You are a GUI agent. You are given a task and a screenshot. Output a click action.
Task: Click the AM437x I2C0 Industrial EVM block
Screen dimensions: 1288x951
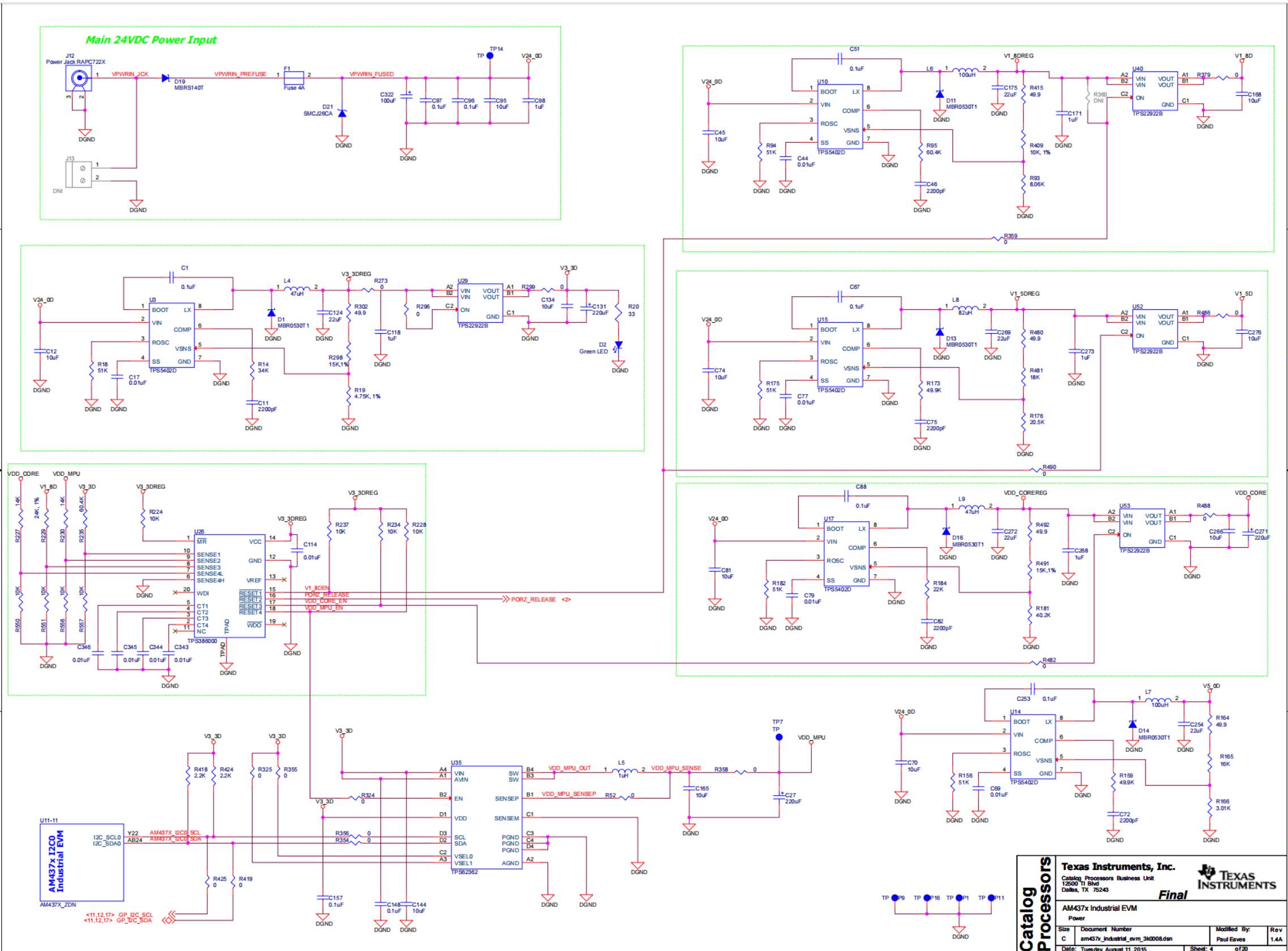point(81,862)
